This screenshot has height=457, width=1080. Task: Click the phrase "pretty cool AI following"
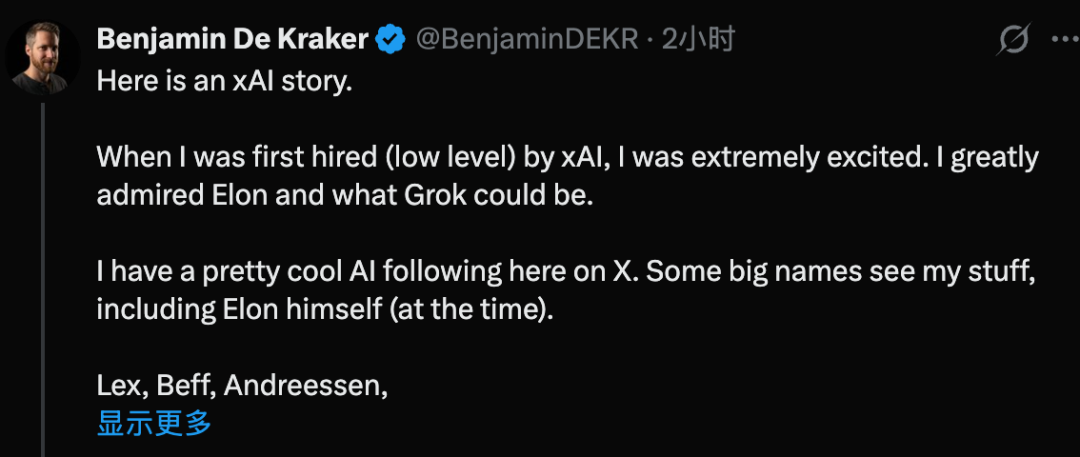348,272
